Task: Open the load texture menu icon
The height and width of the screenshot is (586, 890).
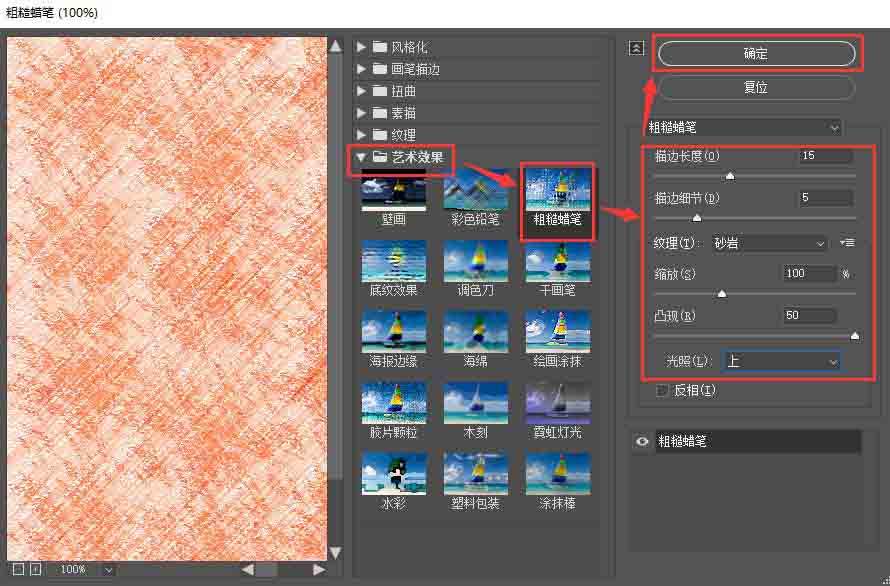Action: [847, 243]
